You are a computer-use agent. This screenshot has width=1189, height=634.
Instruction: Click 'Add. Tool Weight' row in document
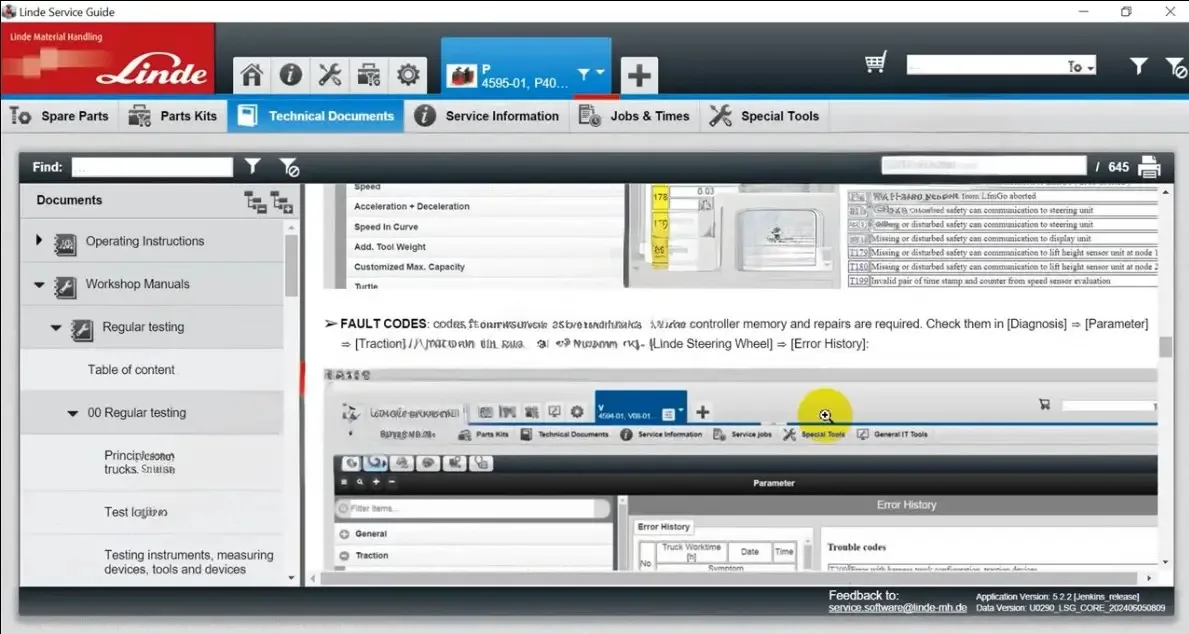click(x=390, y=246)
